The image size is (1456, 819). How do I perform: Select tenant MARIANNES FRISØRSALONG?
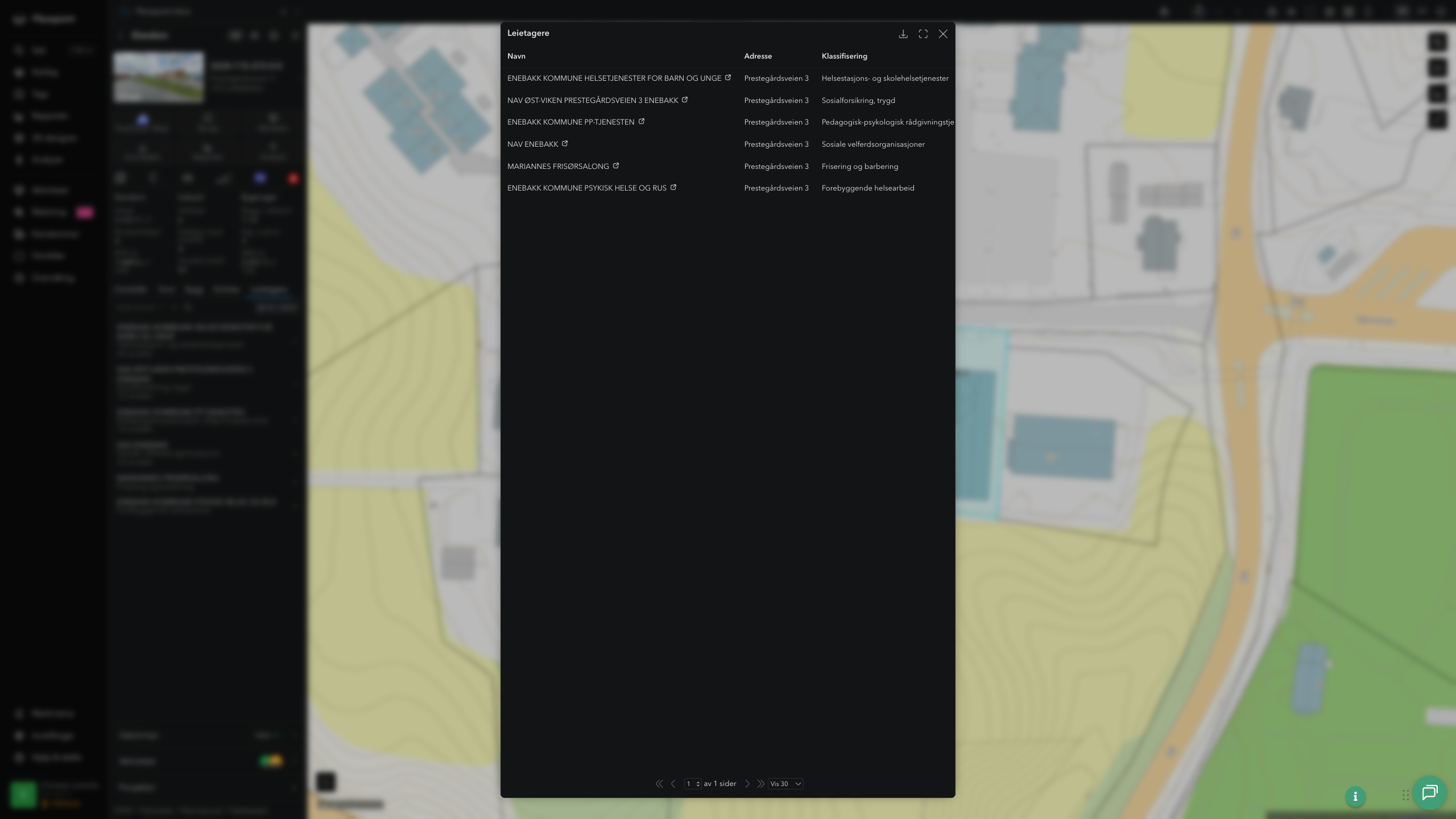click(558, 167)
